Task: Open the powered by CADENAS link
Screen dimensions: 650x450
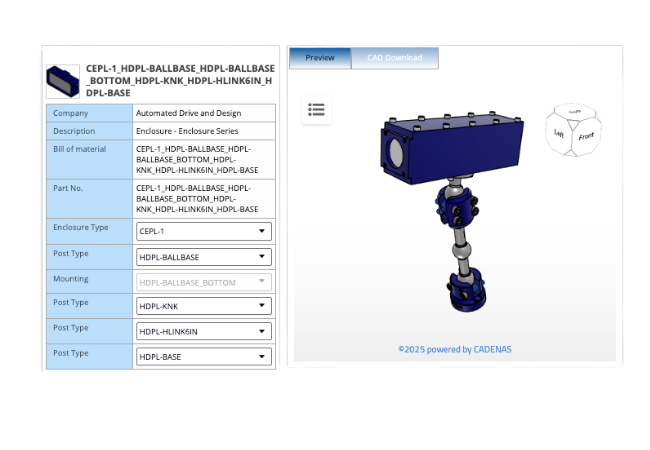Action: coord(454,349)
